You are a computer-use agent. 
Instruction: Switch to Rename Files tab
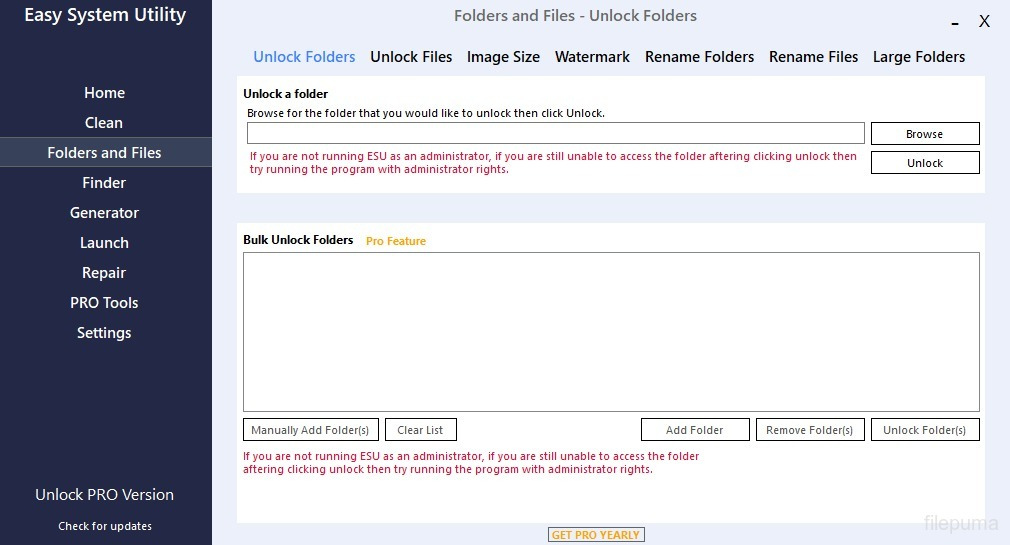click(x=814, y=57)
